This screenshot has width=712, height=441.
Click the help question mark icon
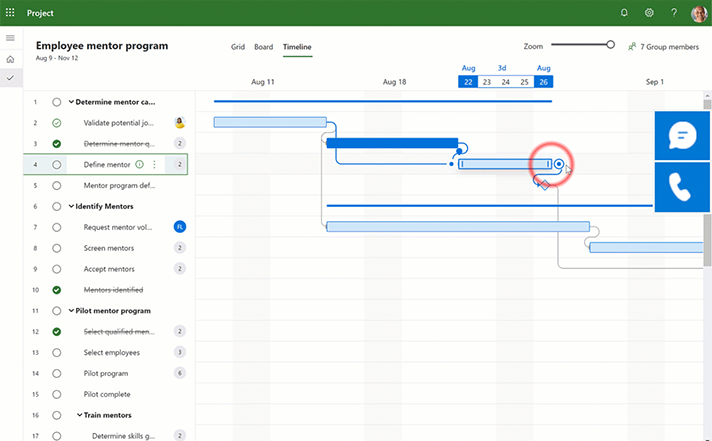click(x=674, y=13)
